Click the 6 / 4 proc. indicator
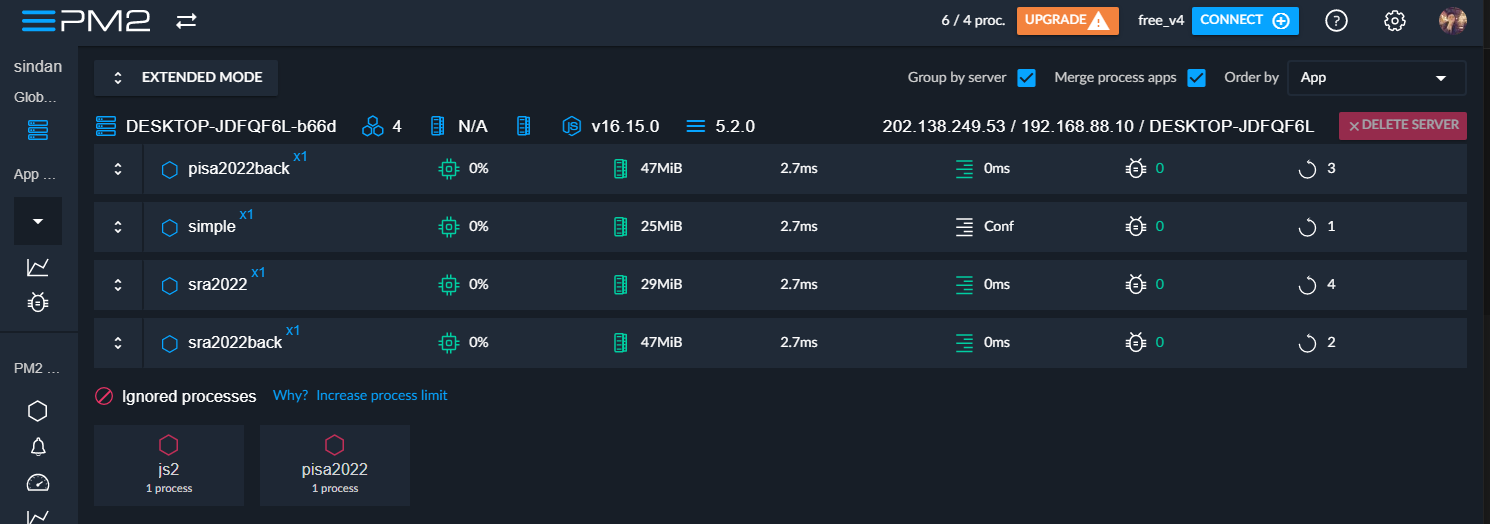 tap(973, 21)
